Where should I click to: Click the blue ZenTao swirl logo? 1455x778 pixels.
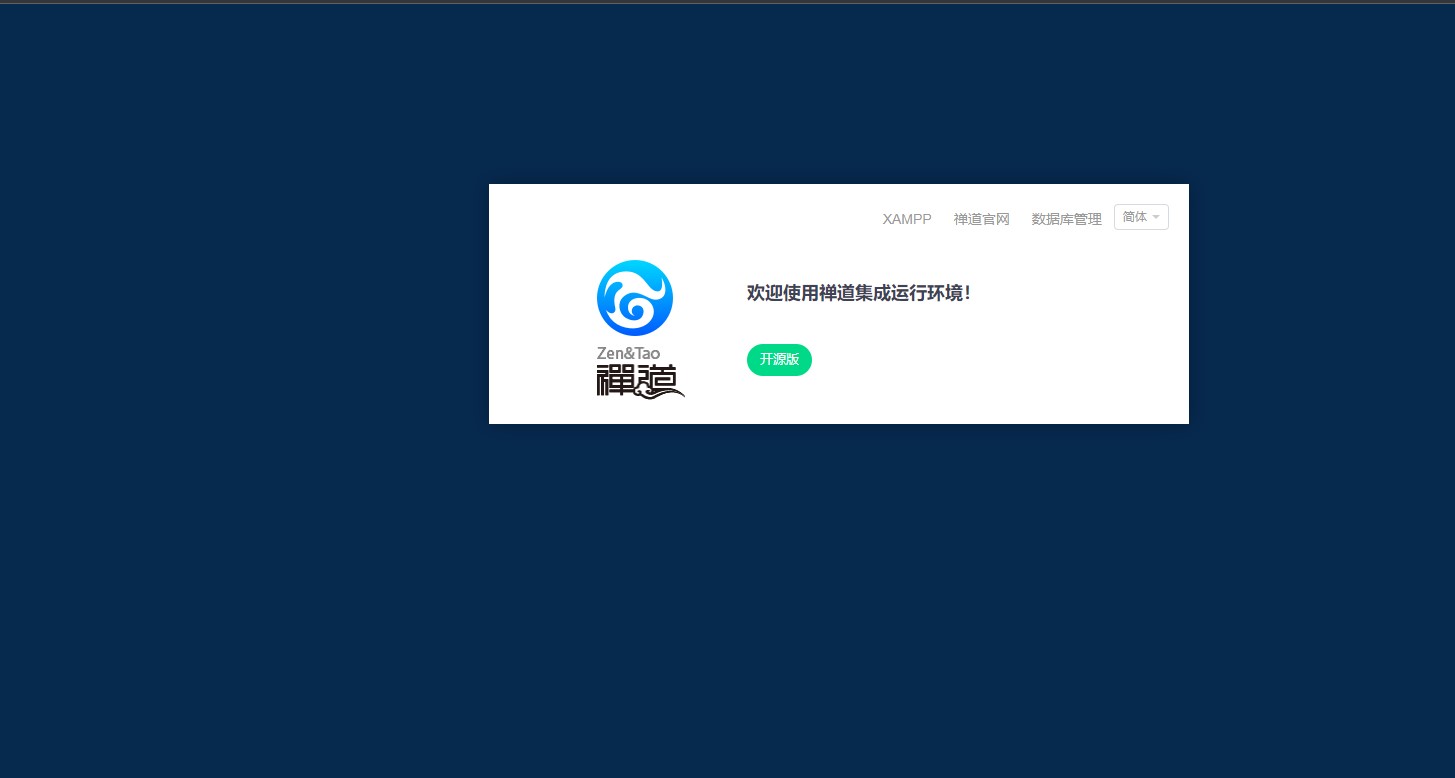(x=635, y=298)
